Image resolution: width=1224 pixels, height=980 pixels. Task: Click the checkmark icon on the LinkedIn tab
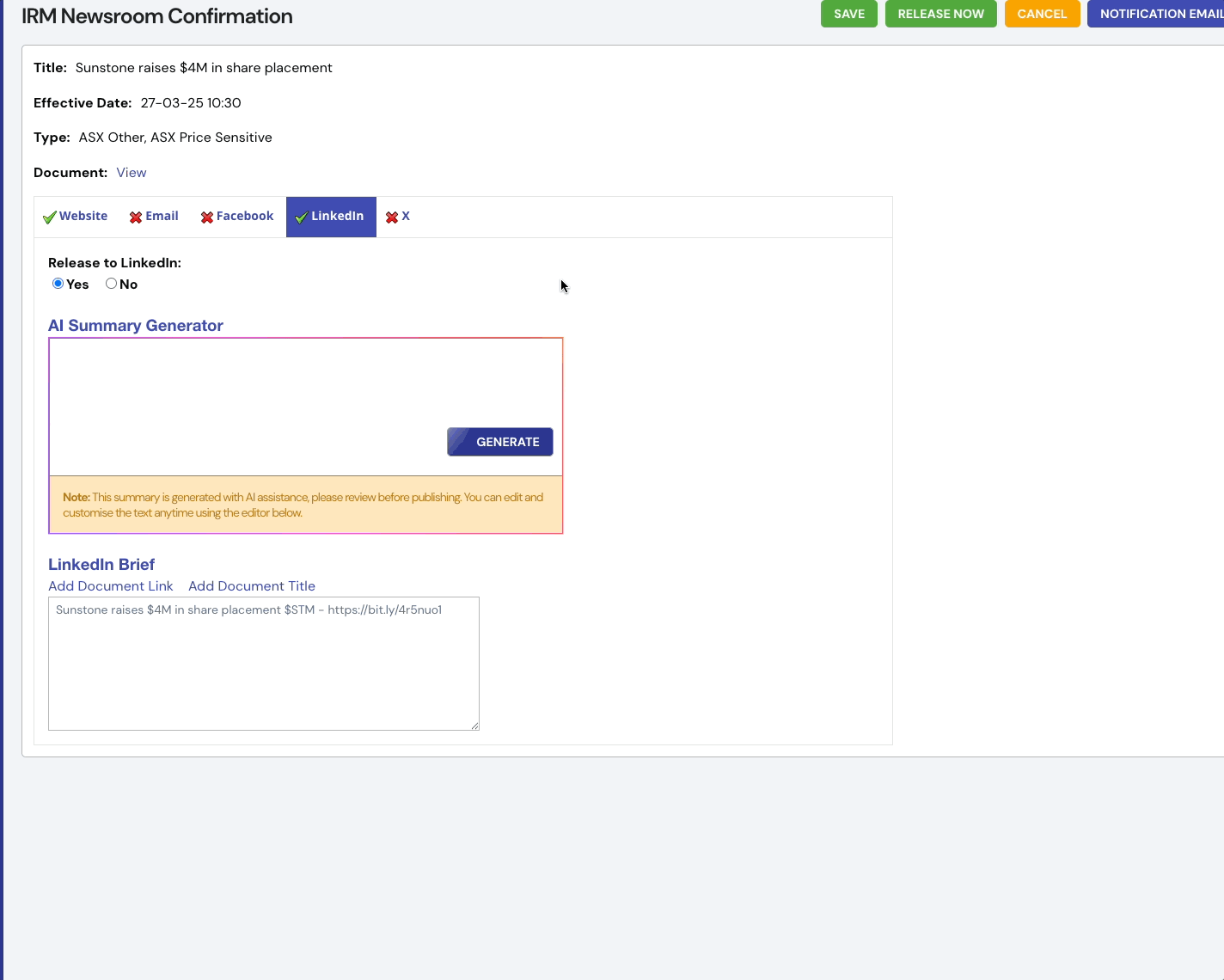click(301, 217)
